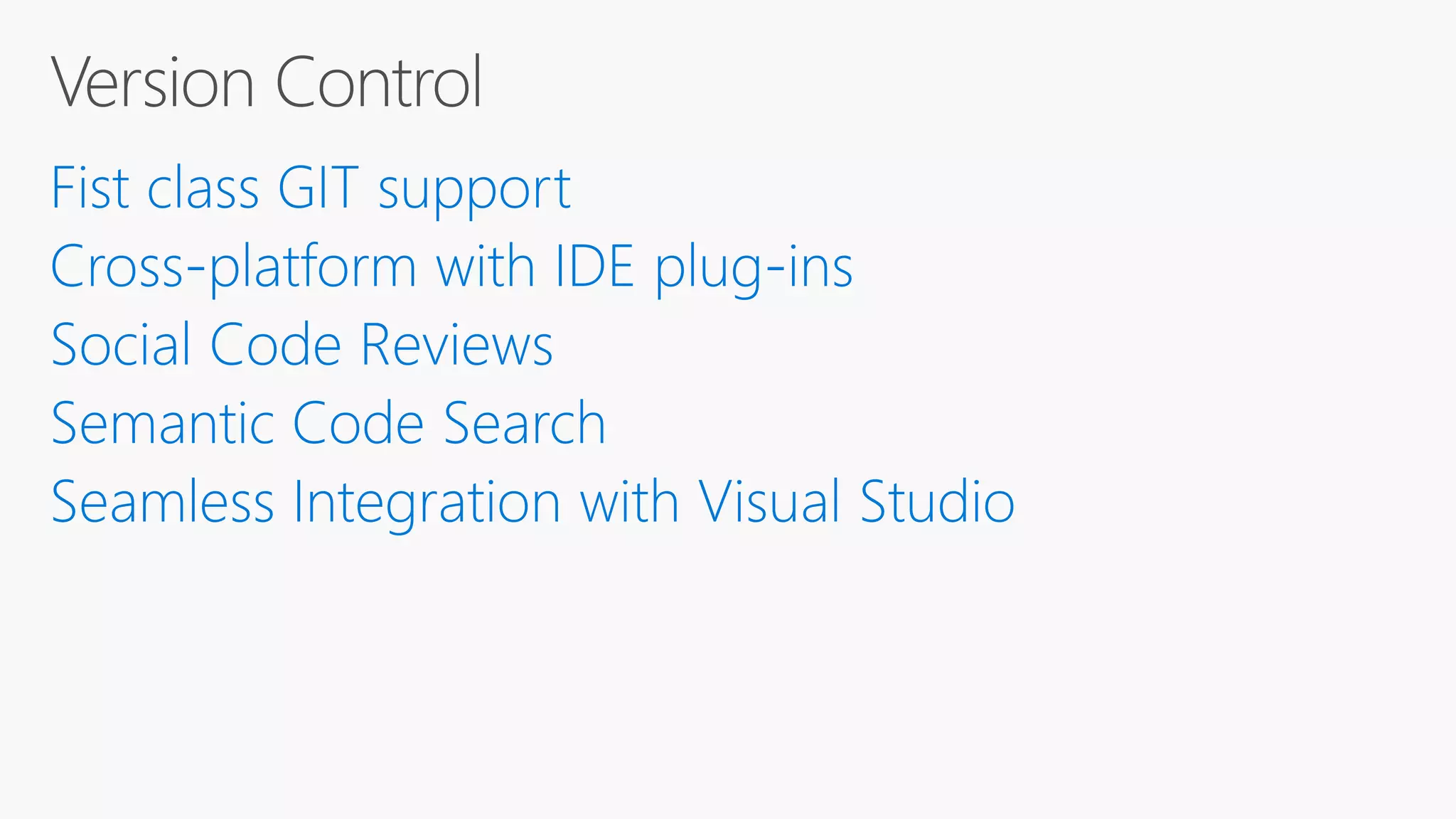Select the word Search
This screenshot has height=819, width=1456.
point(525,424)
